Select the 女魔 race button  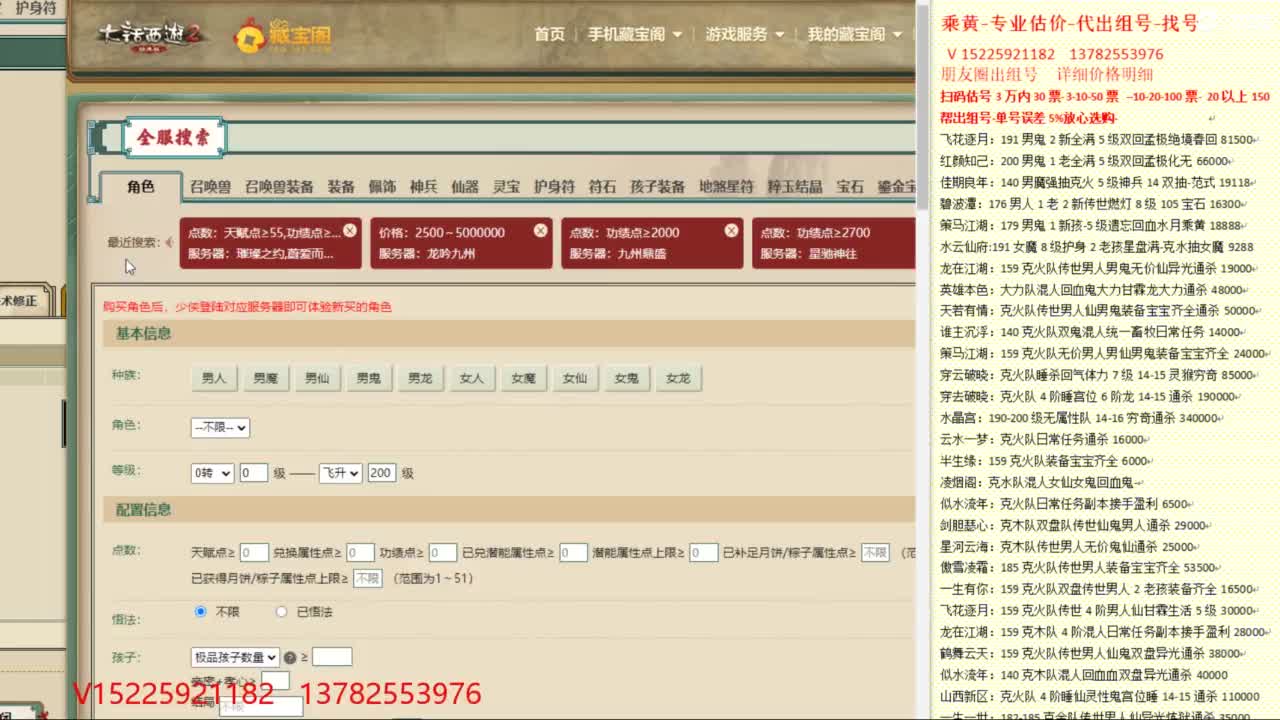pos(523,378)
